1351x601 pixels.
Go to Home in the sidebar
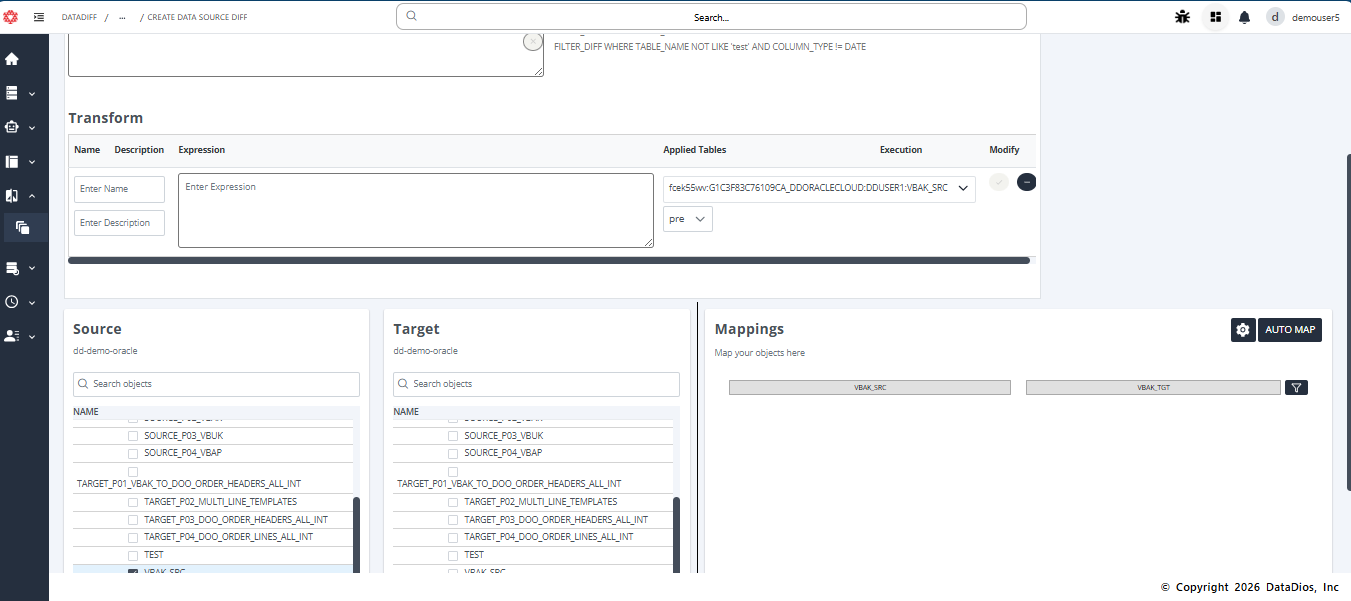(x=12, y=59)
